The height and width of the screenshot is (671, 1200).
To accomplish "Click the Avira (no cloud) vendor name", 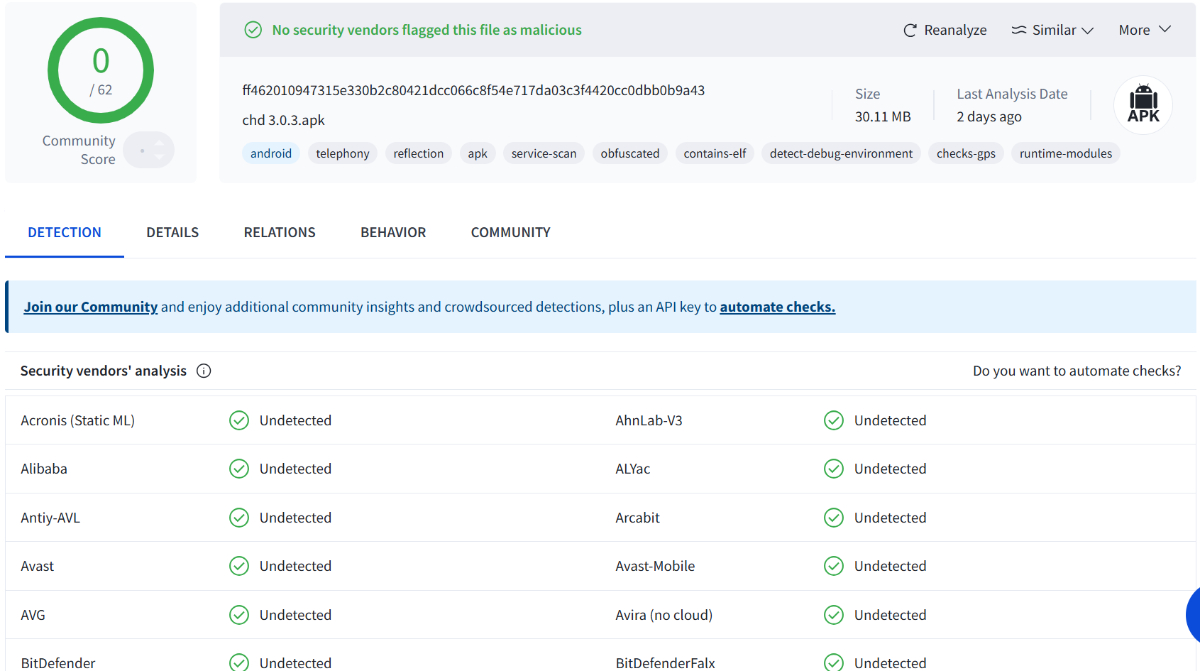I will pos(664,615).
